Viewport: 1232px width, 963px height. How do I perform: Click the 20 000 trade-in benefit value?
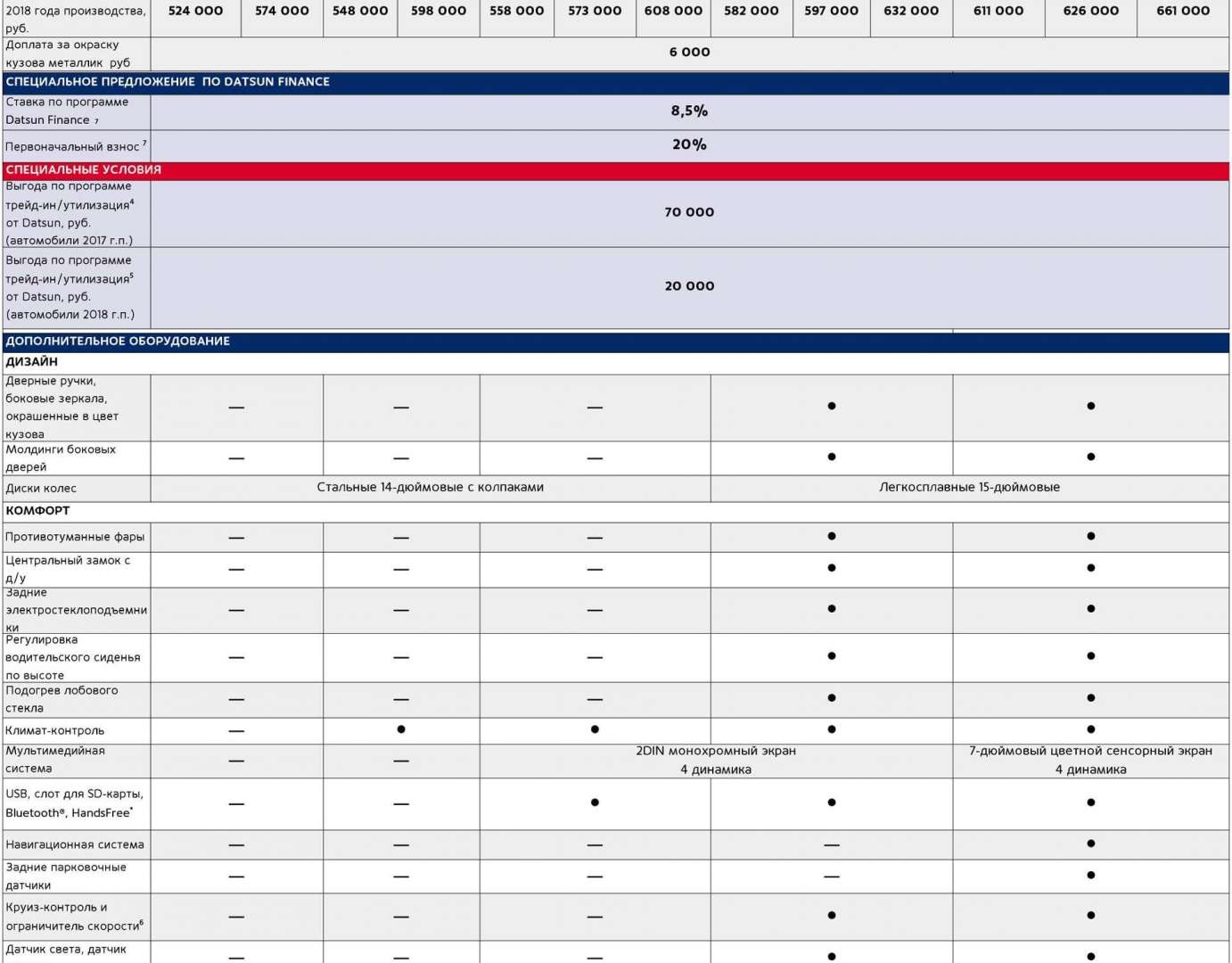[689, 286]
